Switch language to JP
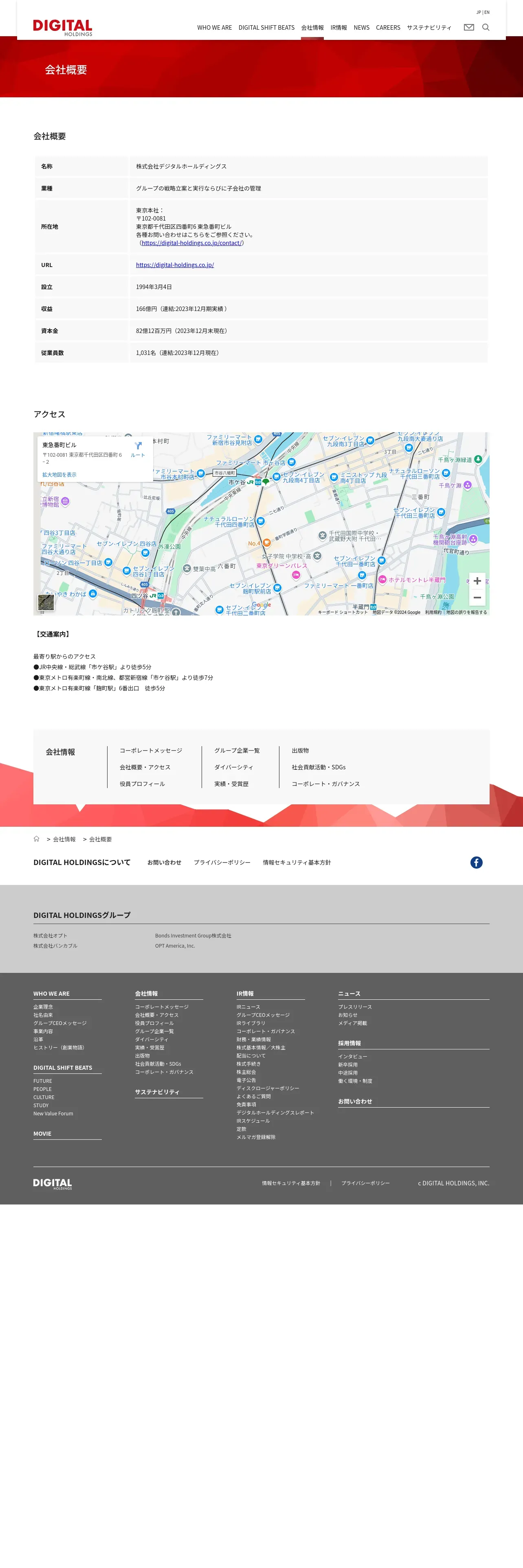 479,12
